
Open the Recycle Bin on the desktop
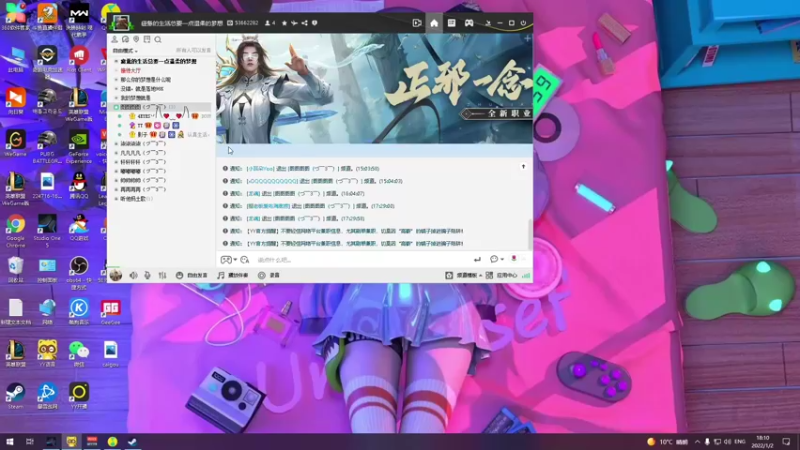point(15,270)
